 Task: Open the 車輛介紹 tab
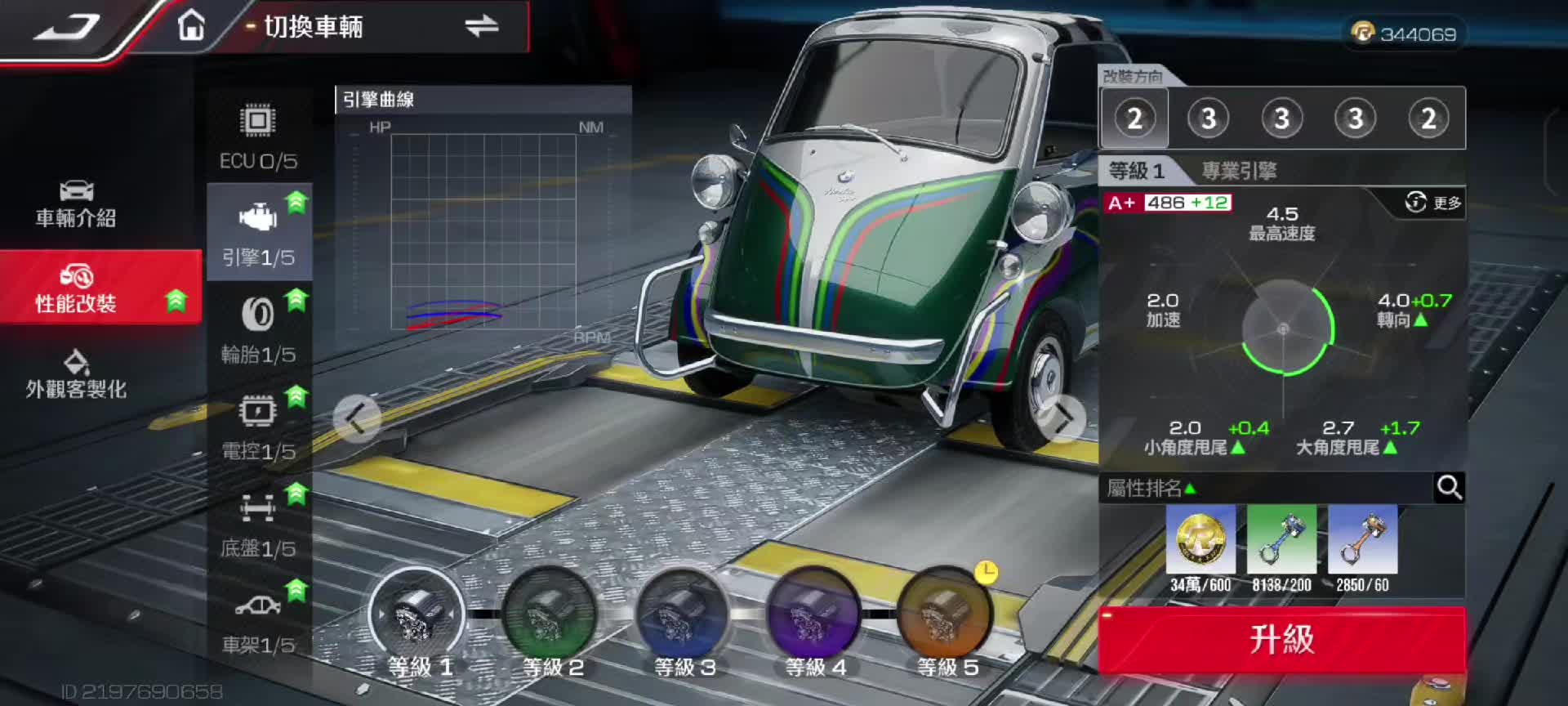pyautogui.click(x=76, y=204)
